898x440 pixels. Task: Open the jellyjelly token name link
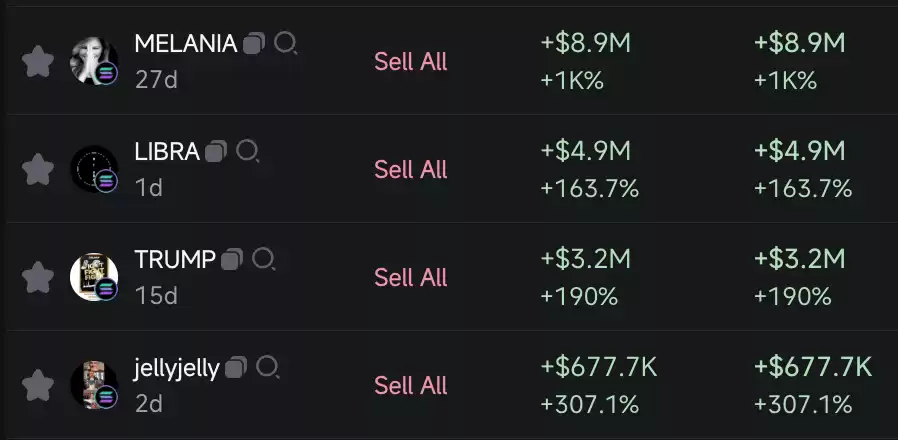177,369
